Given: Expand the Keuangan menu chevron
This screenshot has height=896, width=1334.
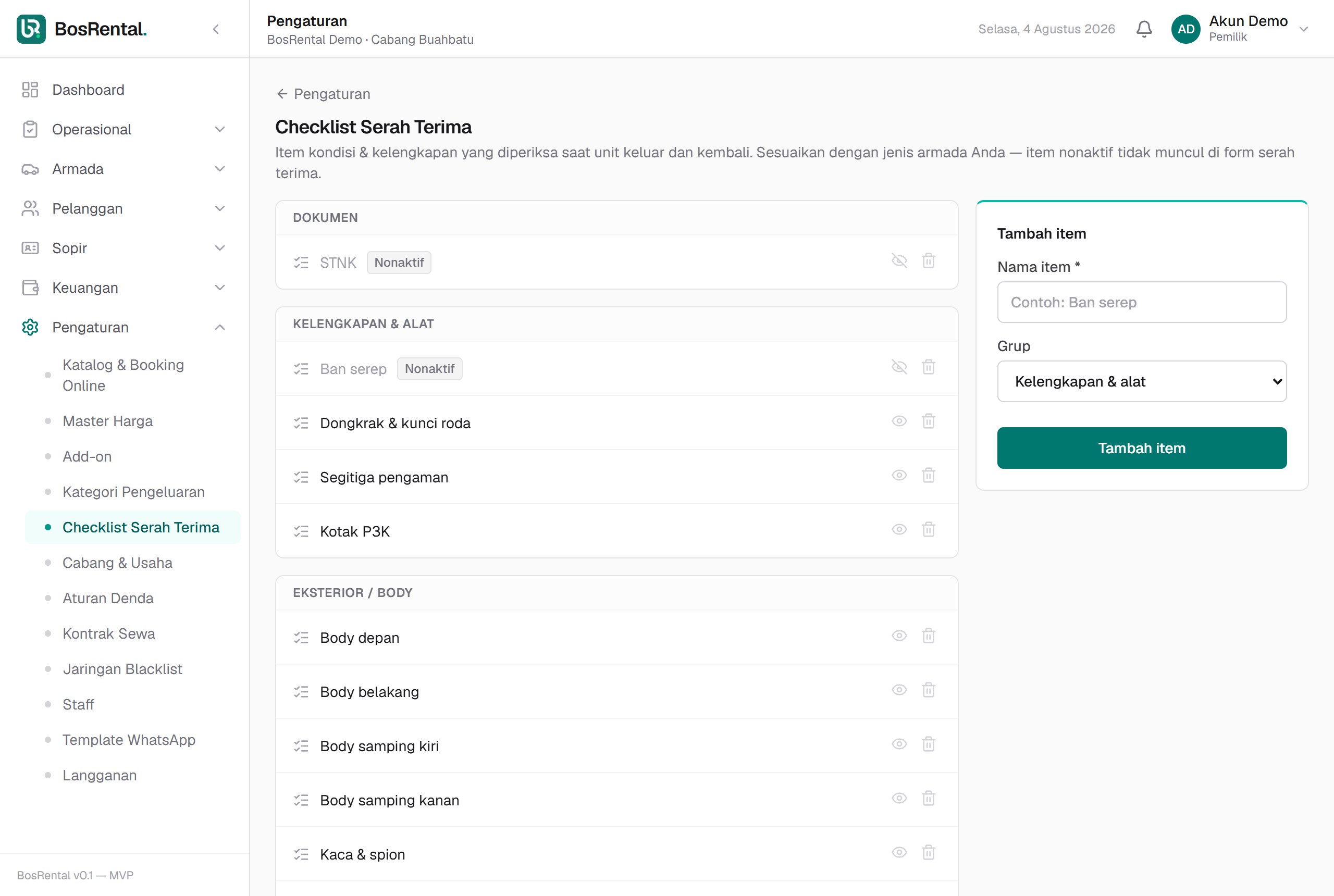Looking at the screenshot, I should [220, 288].
